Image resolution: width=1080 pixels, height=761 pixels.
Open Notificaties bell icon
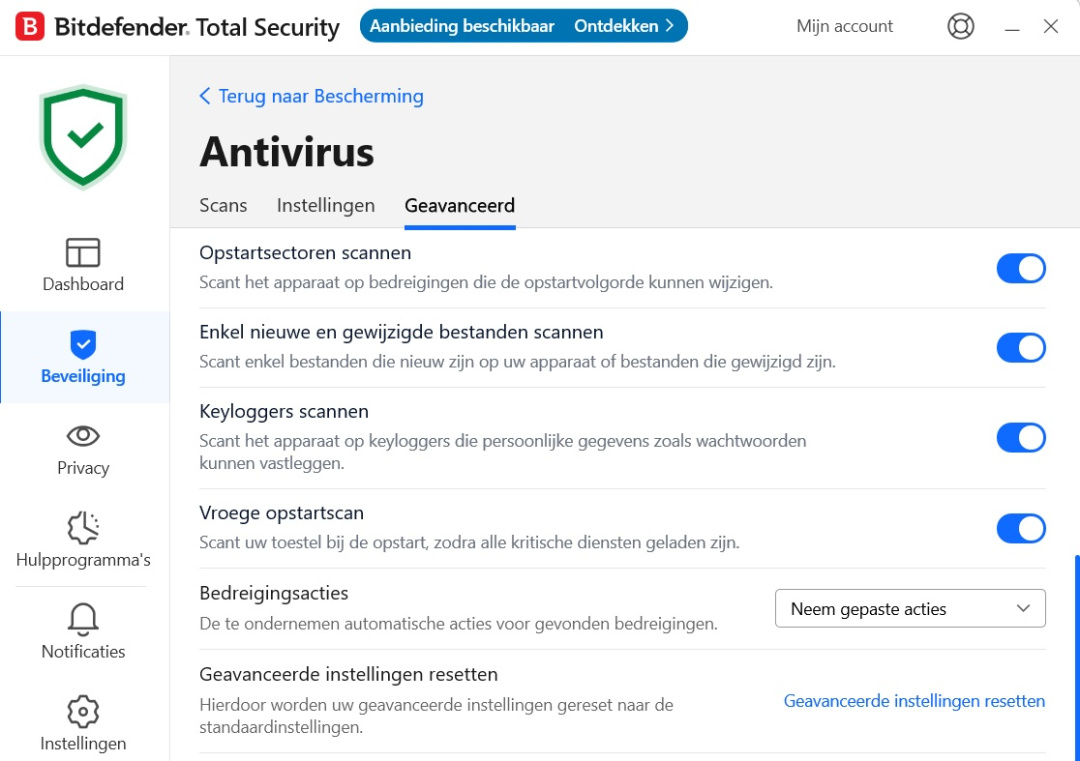[x=83, y=620]
